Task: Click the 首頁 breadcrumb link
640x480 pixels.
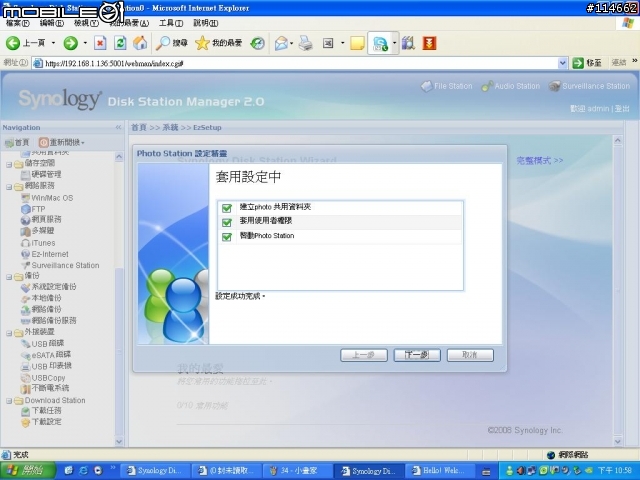Action: coord(139,127)
